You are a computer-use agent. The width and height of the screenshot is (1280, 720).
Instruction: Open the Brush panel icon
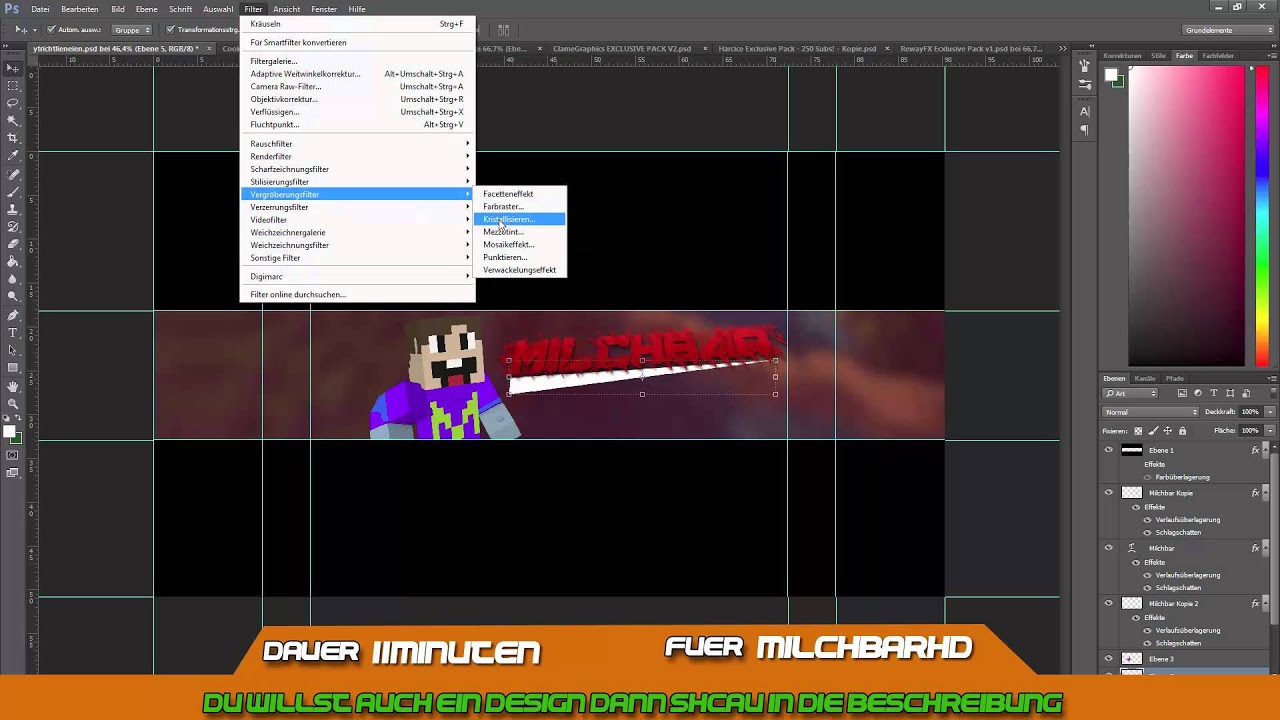tap(1085, 85)
